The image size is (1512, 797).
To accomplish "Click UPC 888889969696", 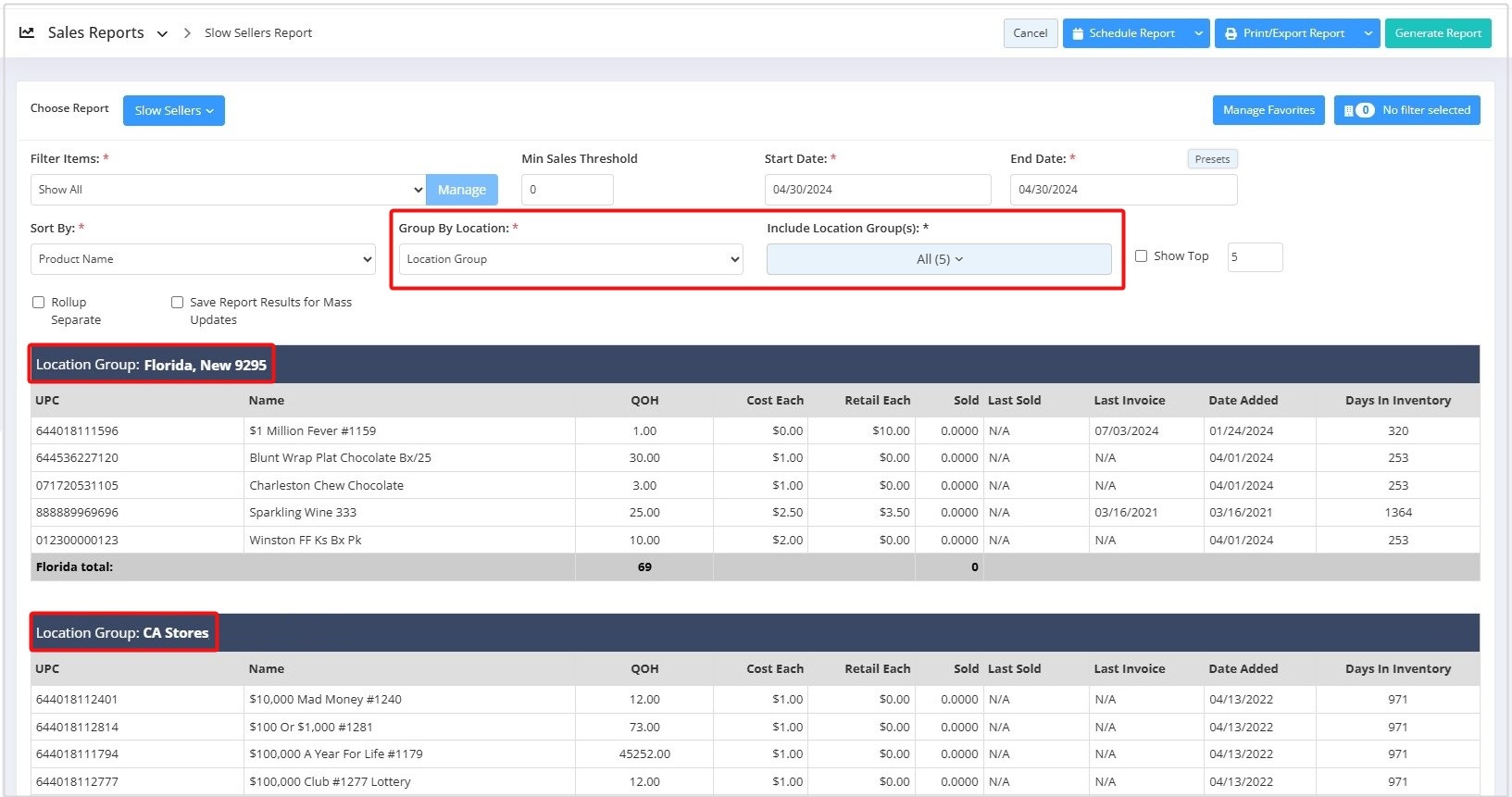I will [x=77, y=513].
